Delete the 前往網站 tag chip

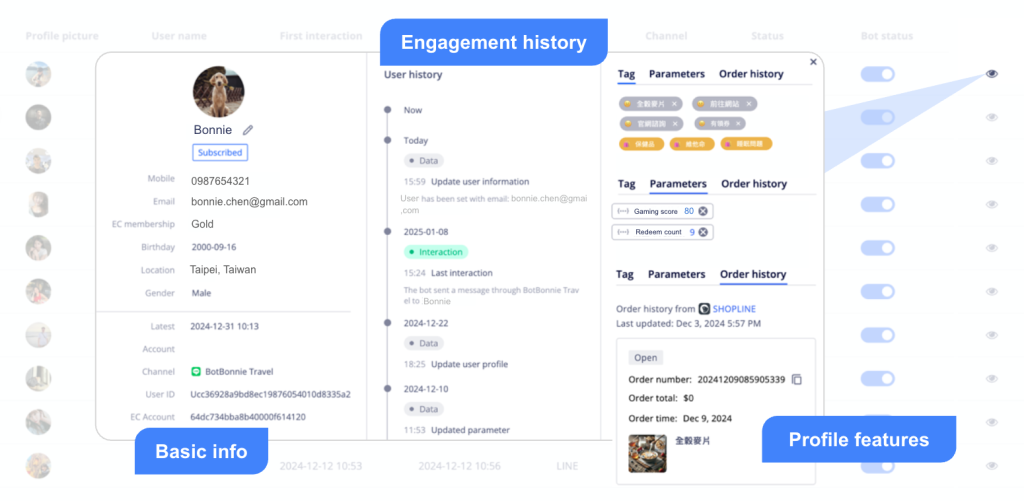tap(748, 104)
